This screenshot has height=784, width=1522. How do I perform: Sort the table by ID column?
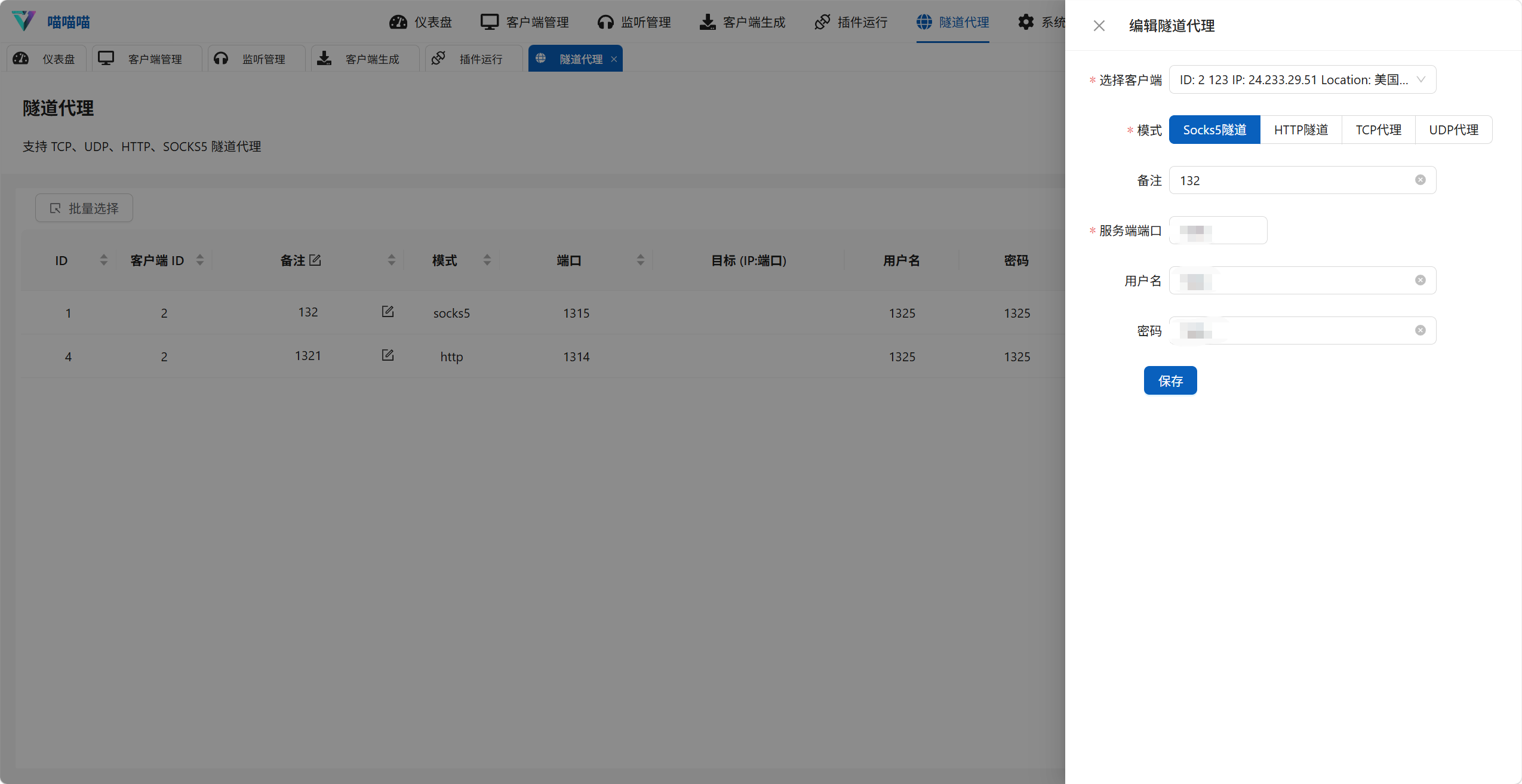[x=104, y=260]
